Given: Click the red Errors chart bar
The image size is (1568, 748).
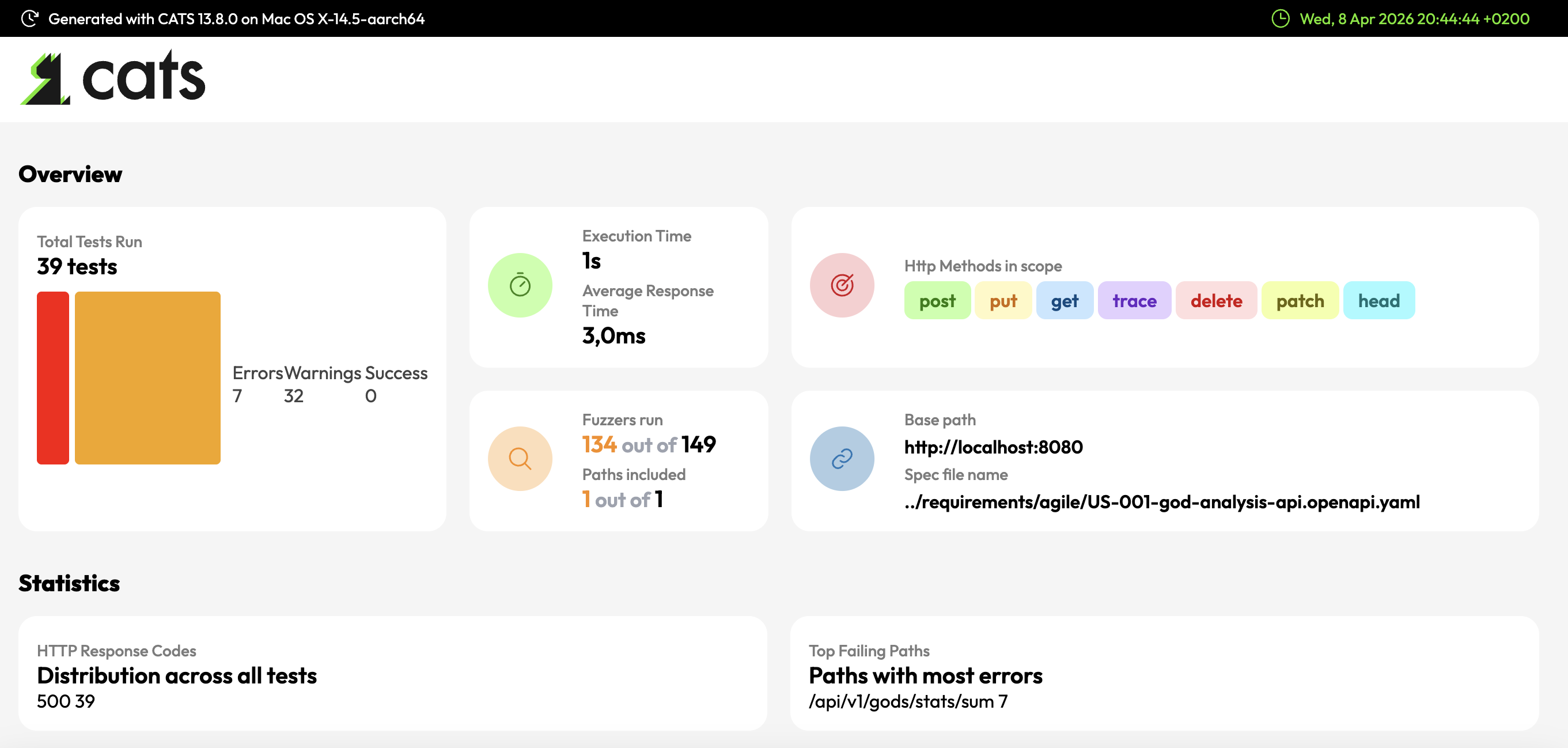Looking at the screenshot, I should click(53, 377).
